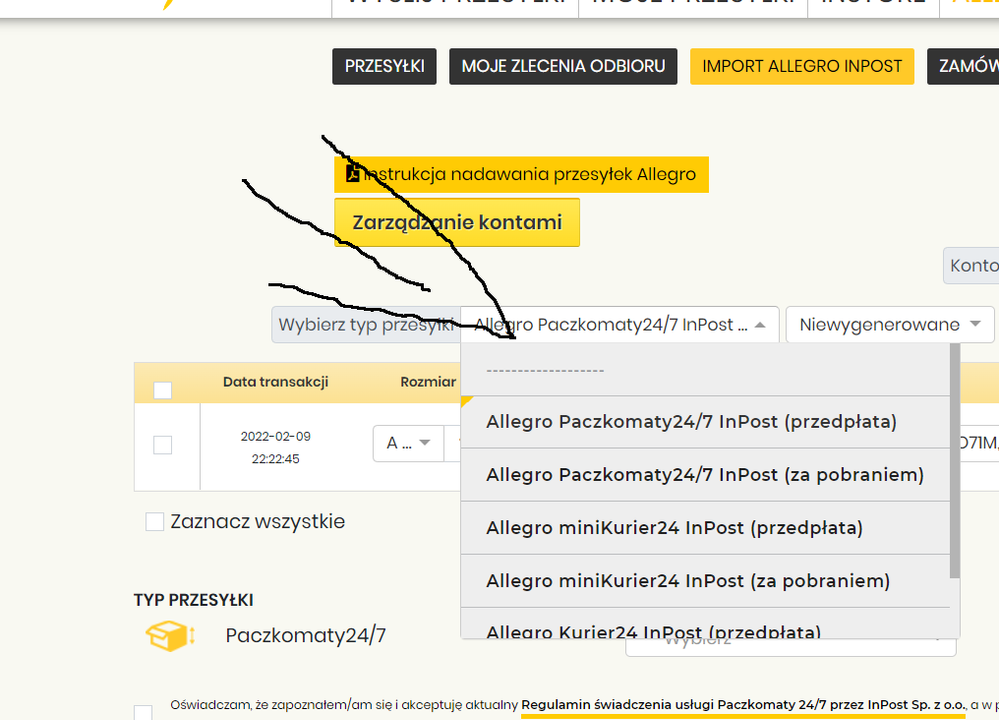The width and height of the screenshot is (999, 720).
Task: Collapse the Allegro Paczkomaty24/7 InPost dropdown
Action: pos(619,325)
